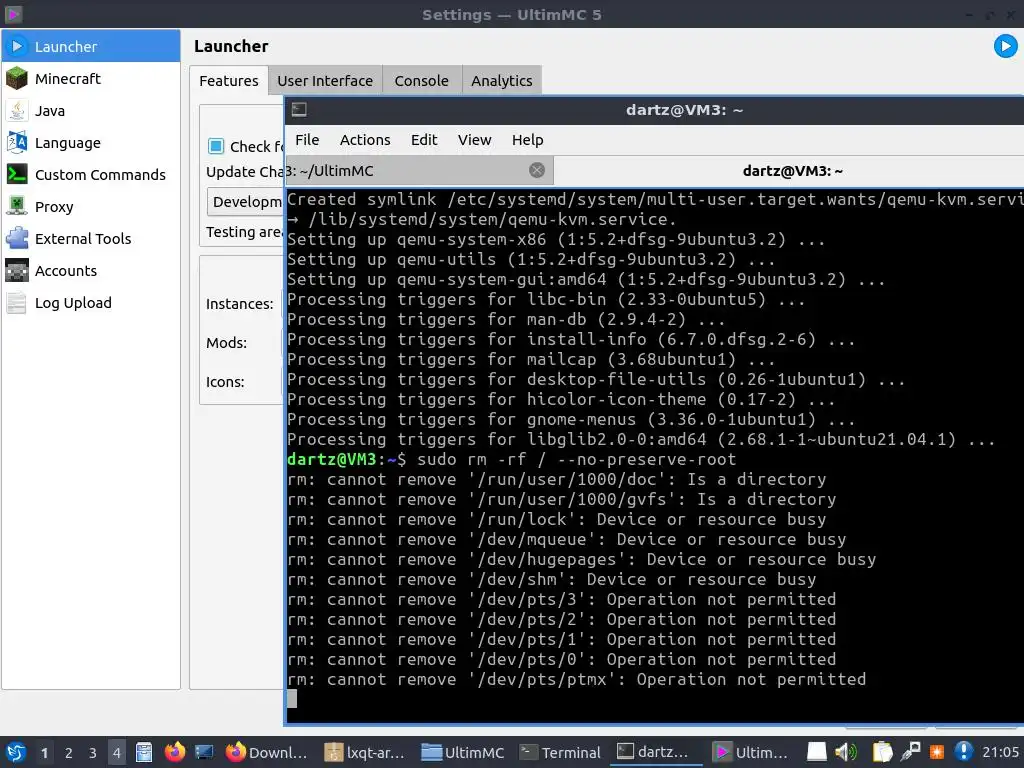The width and height of the screenshot is (1024, 768).
Task: Activate the Terminal taskbar window
Action: point(560,752)
